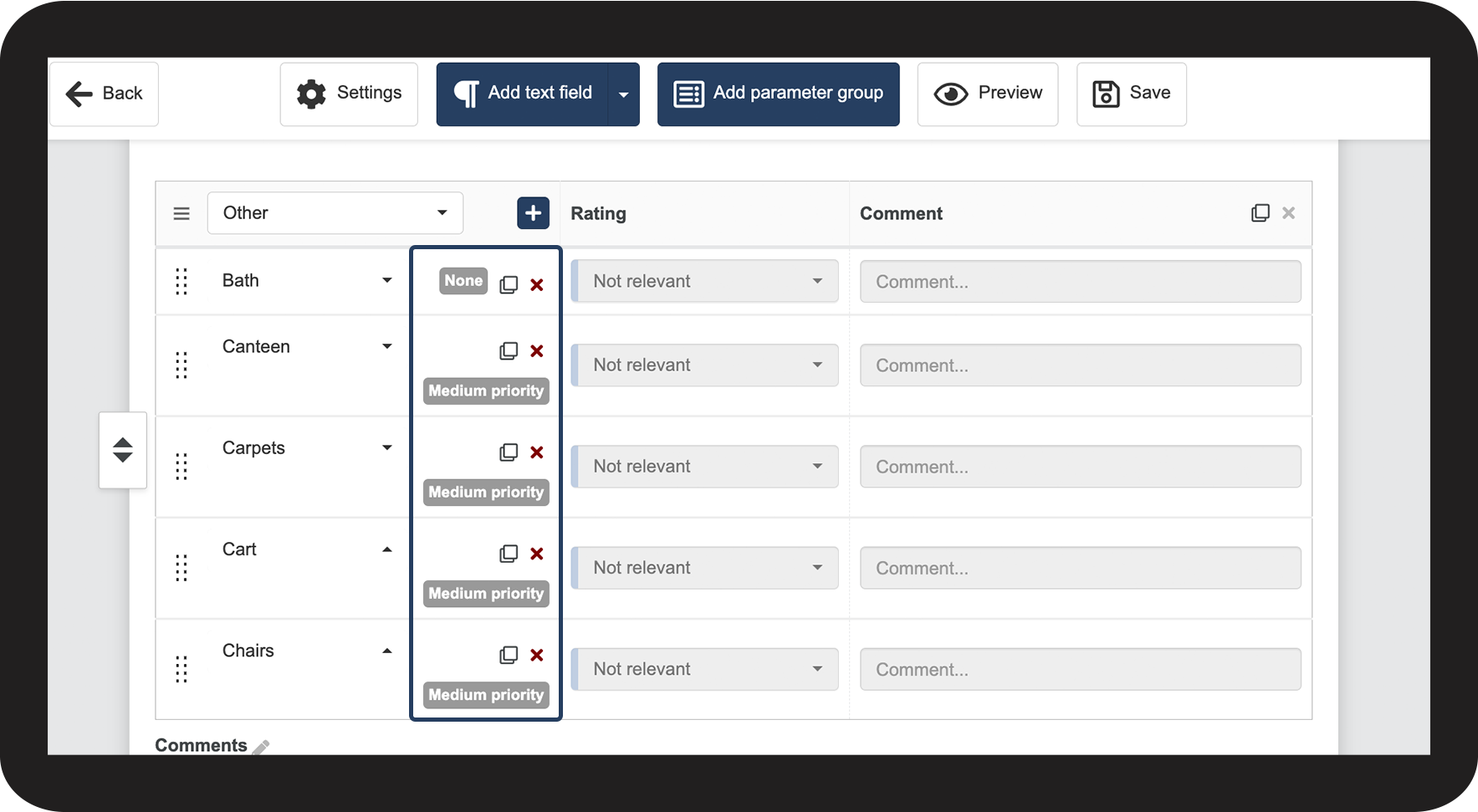1478x812 pixels.
Task: Toggle Medium priority badge for Cart
Action: [x=486, y=594]
